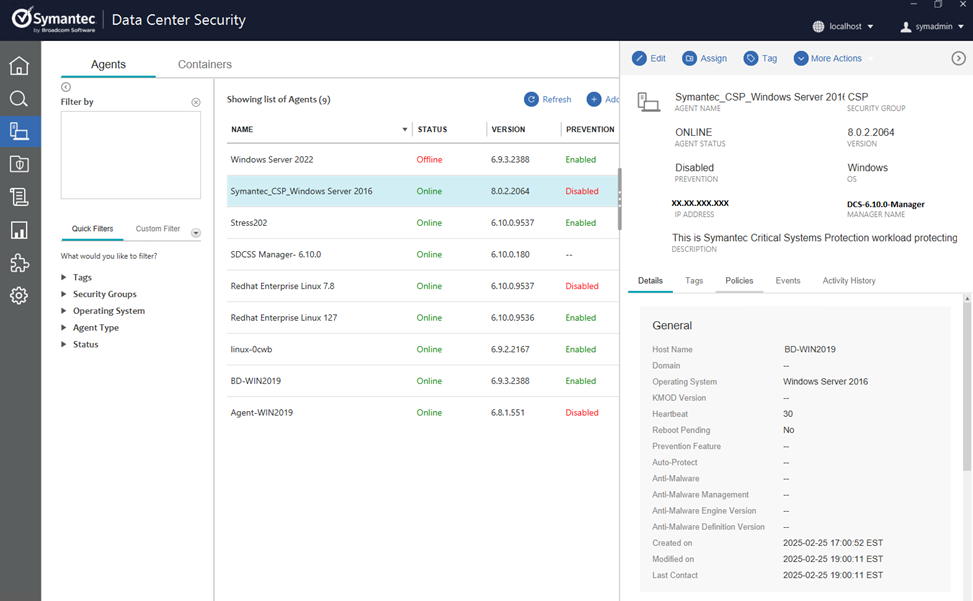This screenshot has height=601, width=973.
Task: Open the puzzle-piece Integrations sidebar icon
Action: coord(19,263)
